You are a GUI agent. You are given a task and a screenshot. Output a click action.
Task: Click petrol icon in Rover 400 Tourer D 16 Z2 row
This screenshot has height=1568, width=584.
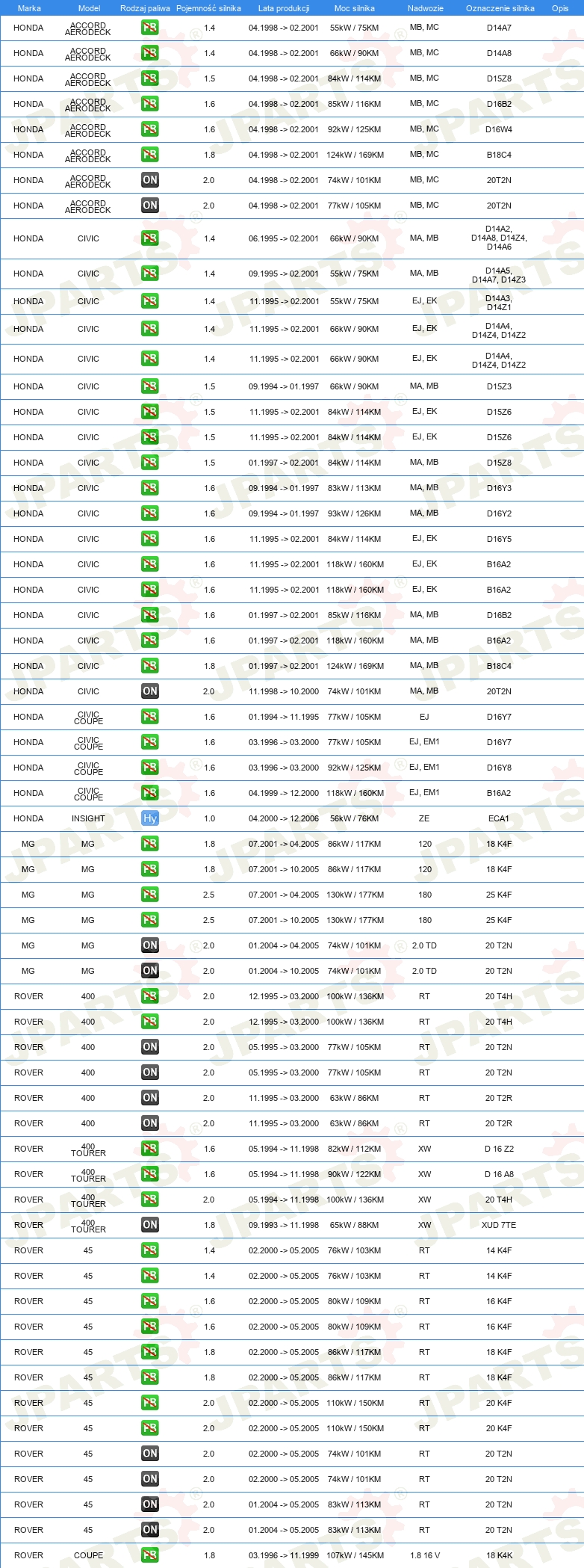click(150, 1149)
